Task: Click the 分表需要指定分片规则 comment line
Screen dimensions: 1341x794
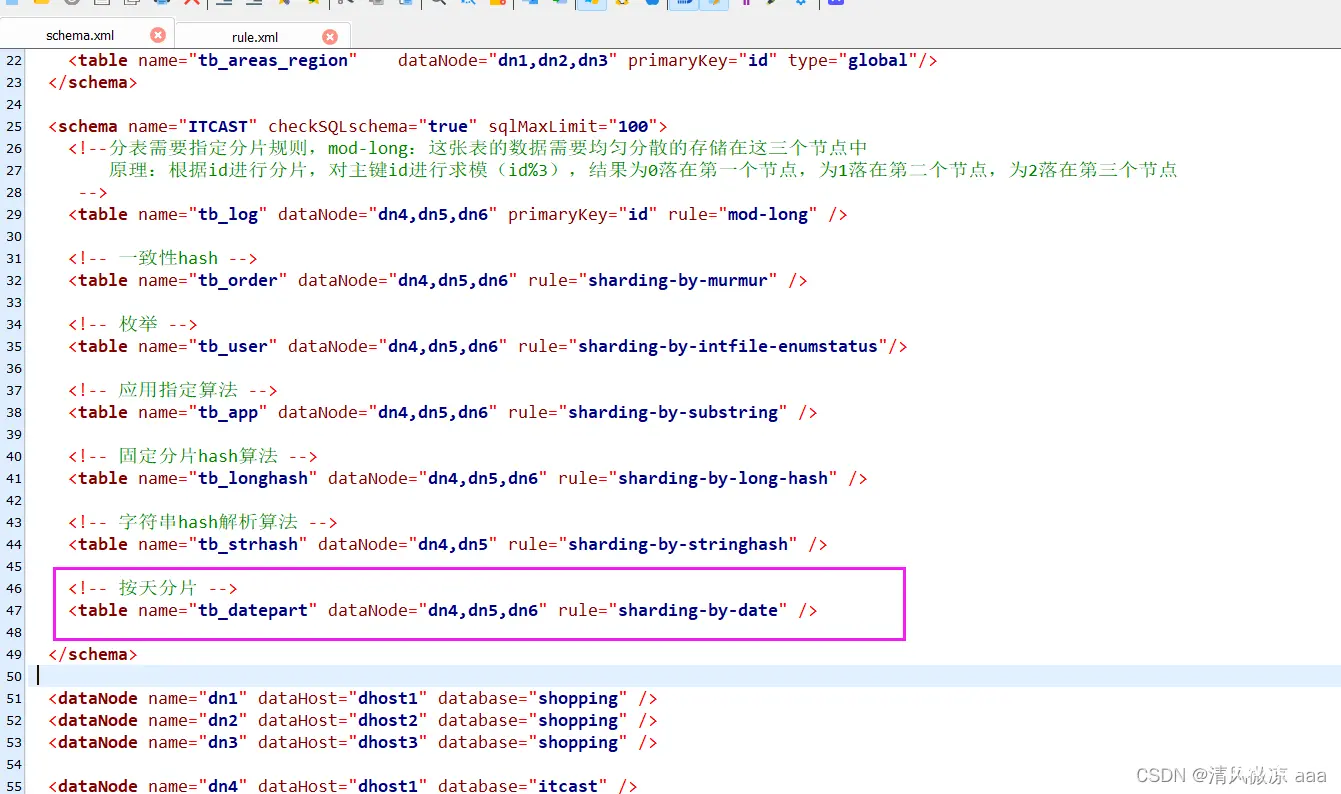Action: (468, 148)
